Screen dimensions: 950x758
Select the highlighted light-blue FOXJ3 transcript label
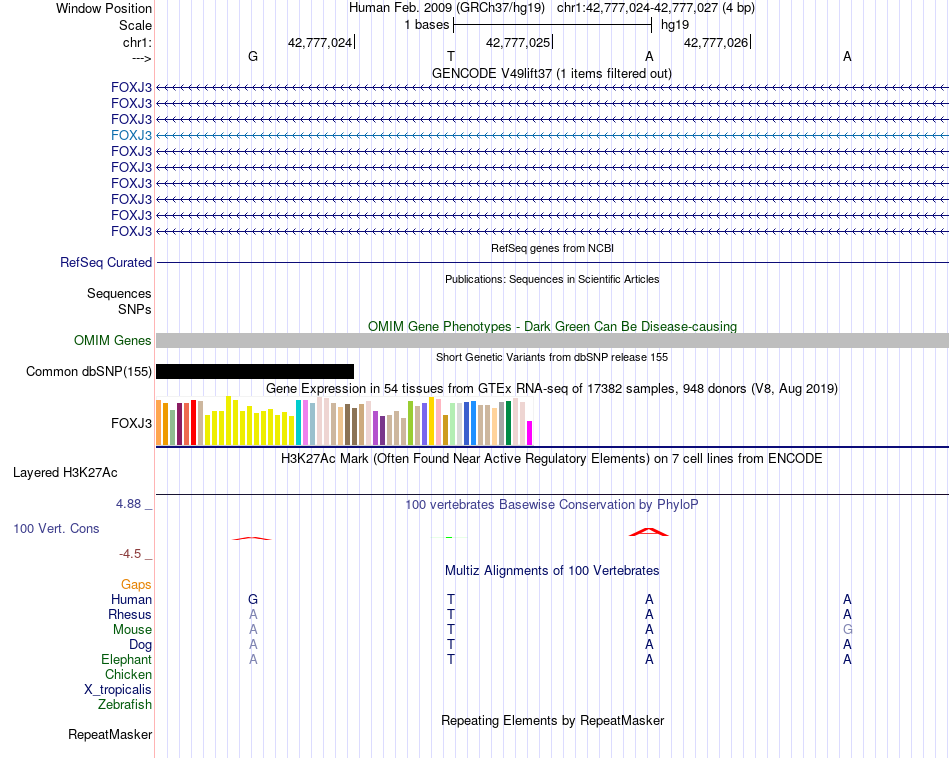[131, 135]
